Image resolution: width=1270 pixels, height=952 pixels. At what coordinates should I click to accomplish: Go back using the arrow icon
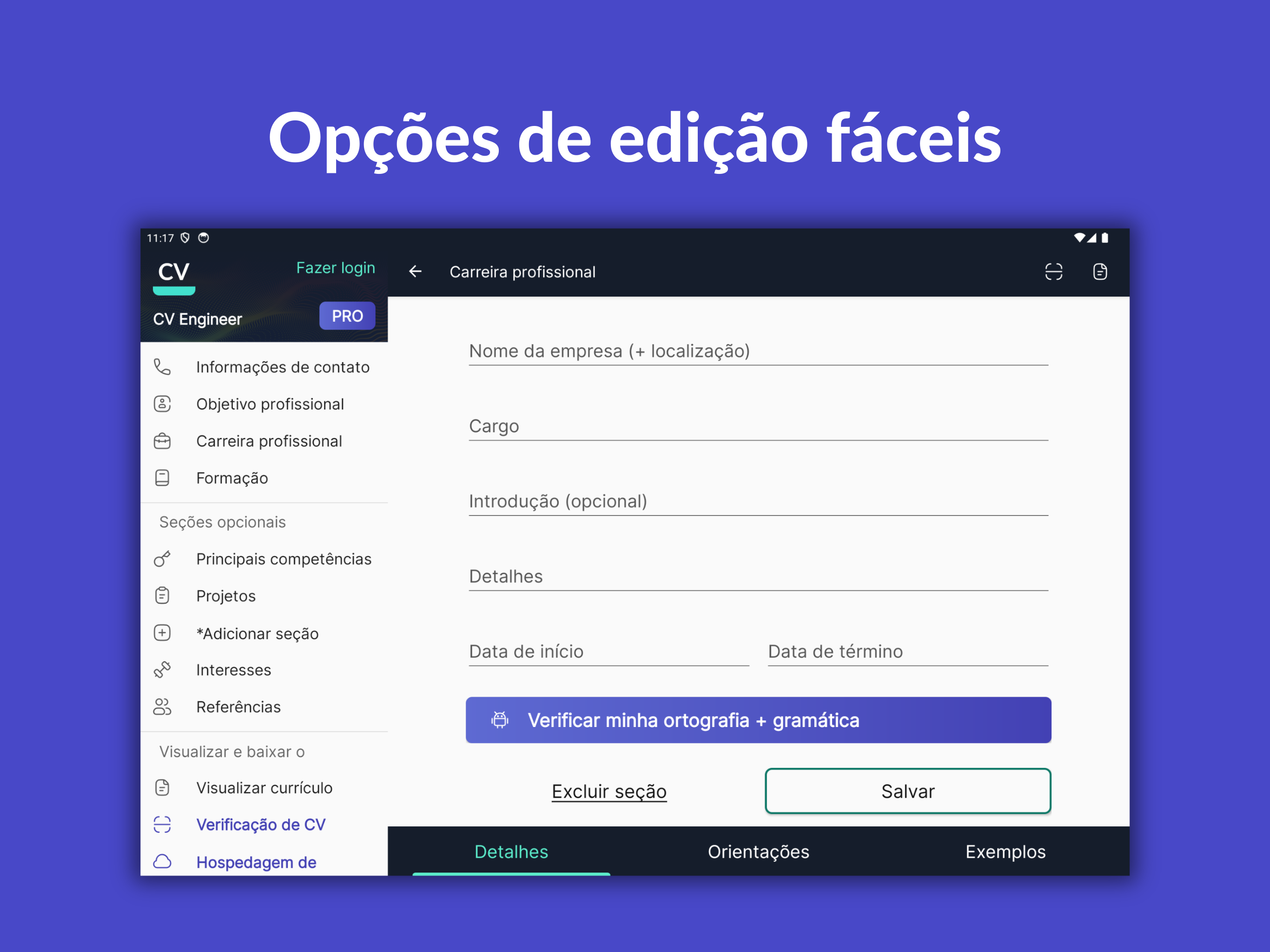tap(415, 271)
